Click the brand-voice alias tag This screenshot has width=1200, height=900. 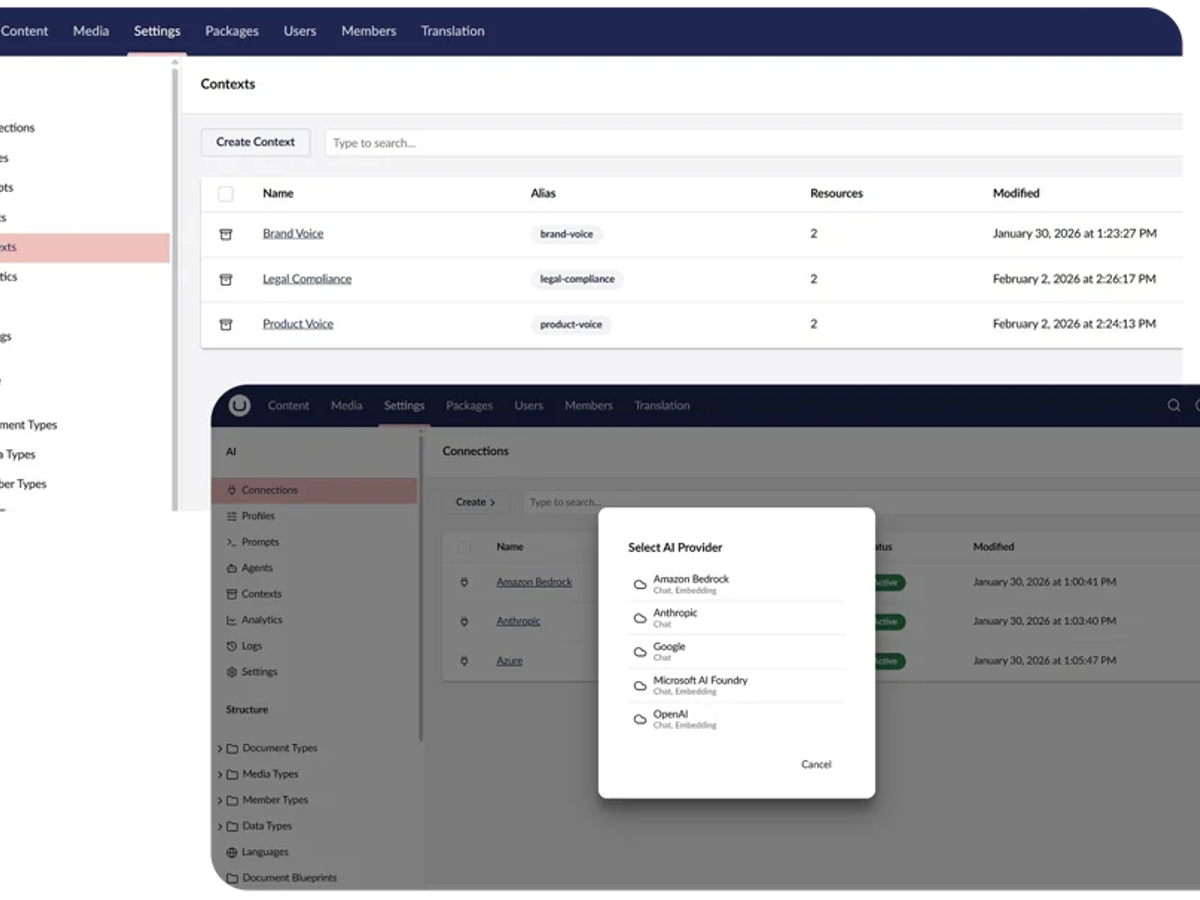567,234
